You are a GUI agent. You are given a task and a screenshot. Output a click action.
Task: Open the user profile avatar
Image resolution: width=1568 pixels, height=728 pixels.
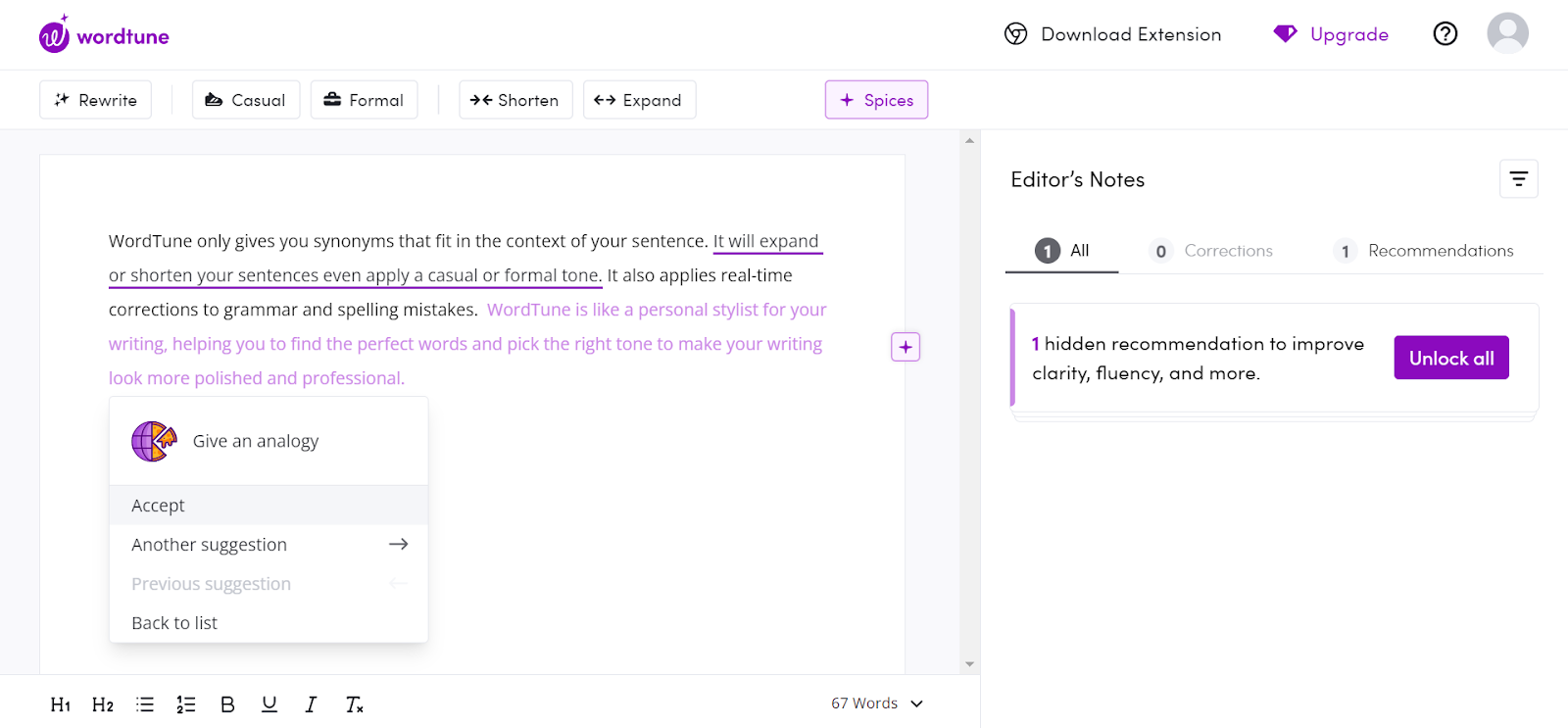(1507, 33)
